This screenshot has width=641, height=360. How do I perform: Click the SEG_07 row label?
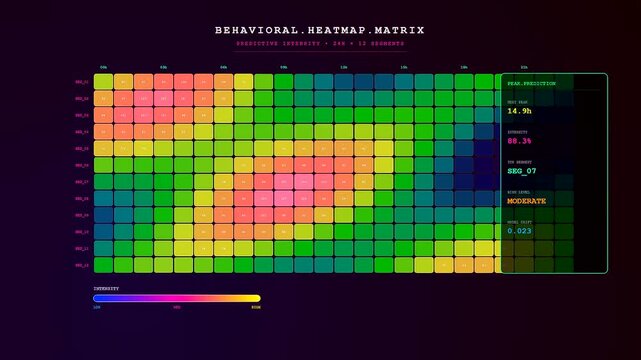82,182
